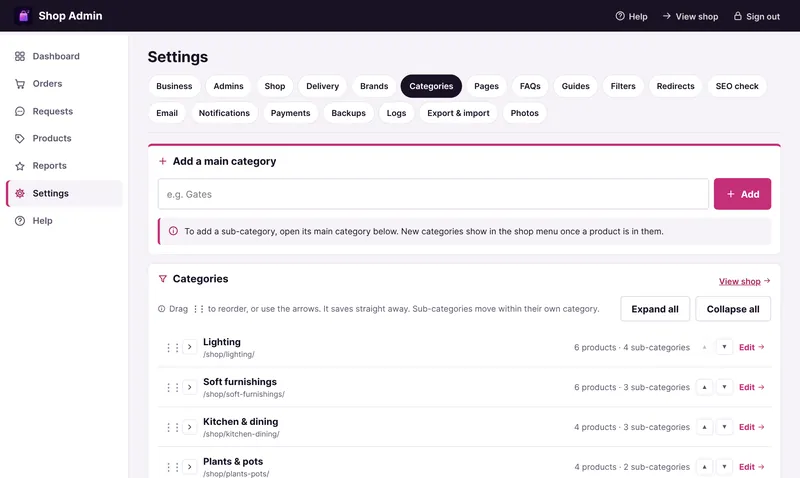The width and height of the screenshot is (800, 478).
Task: Expand the Kitchen & dining category
Action: pyautogui.click(x=189, y=427)
